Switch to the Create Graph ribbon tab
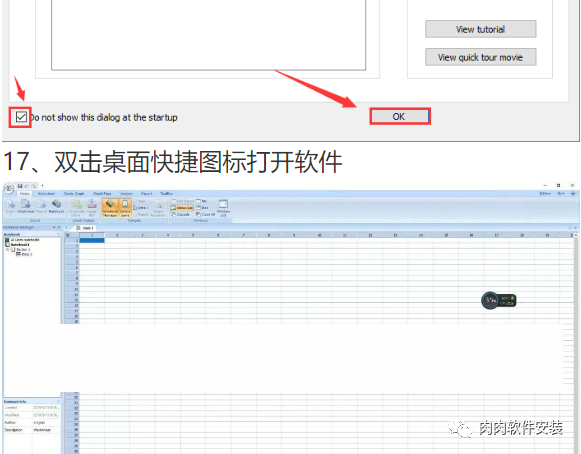This screenshot has width=581, height=454. 74,193
